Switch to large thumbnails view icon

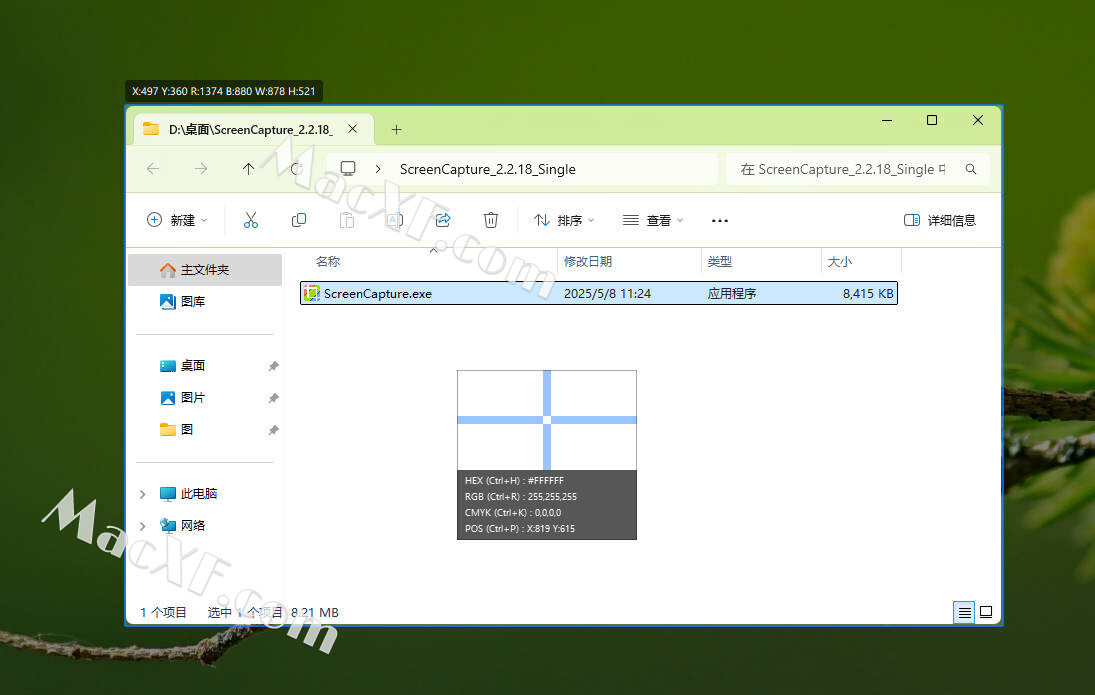(986, 612)
